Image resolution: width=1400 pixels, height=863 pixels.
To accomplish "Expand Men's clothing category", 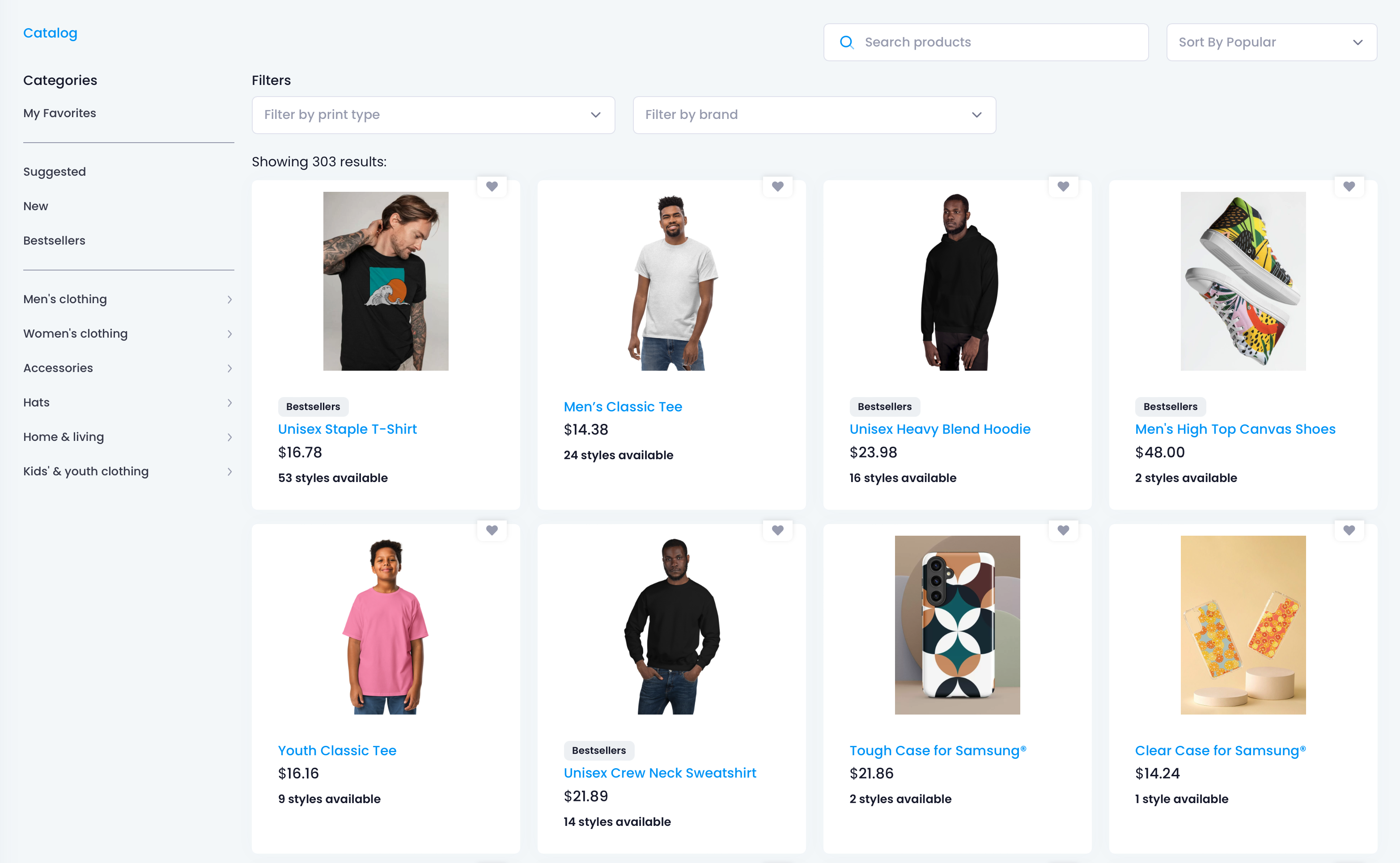I will (128, 299).
